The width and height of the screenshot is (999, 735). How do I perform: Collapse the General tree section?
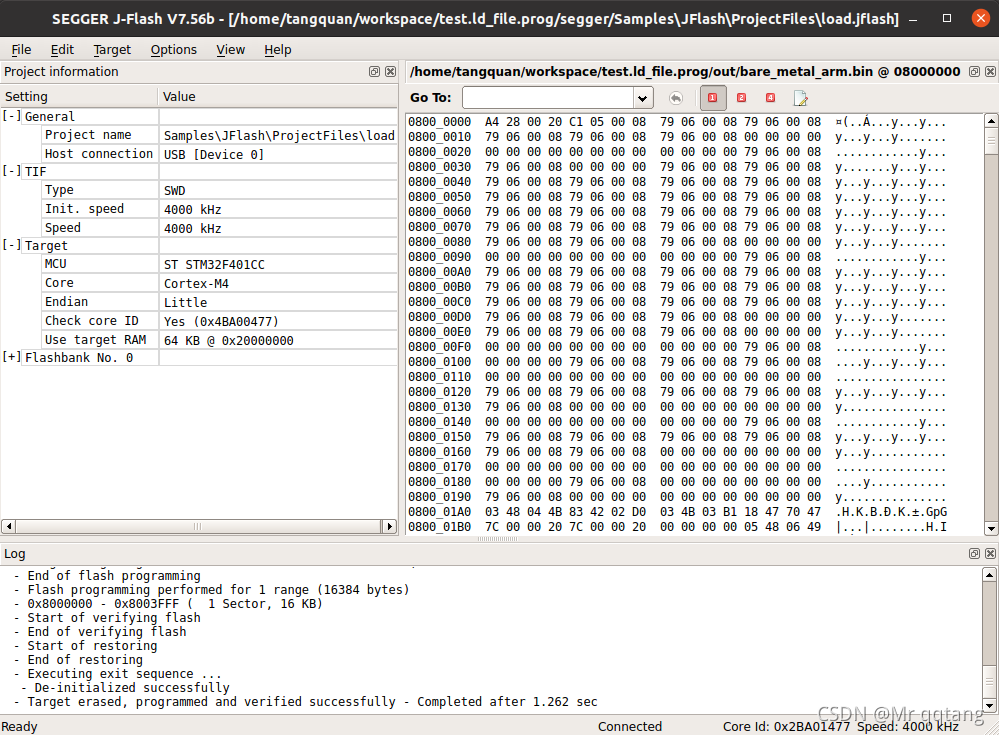pyautogui.click(x=11, y=116)
